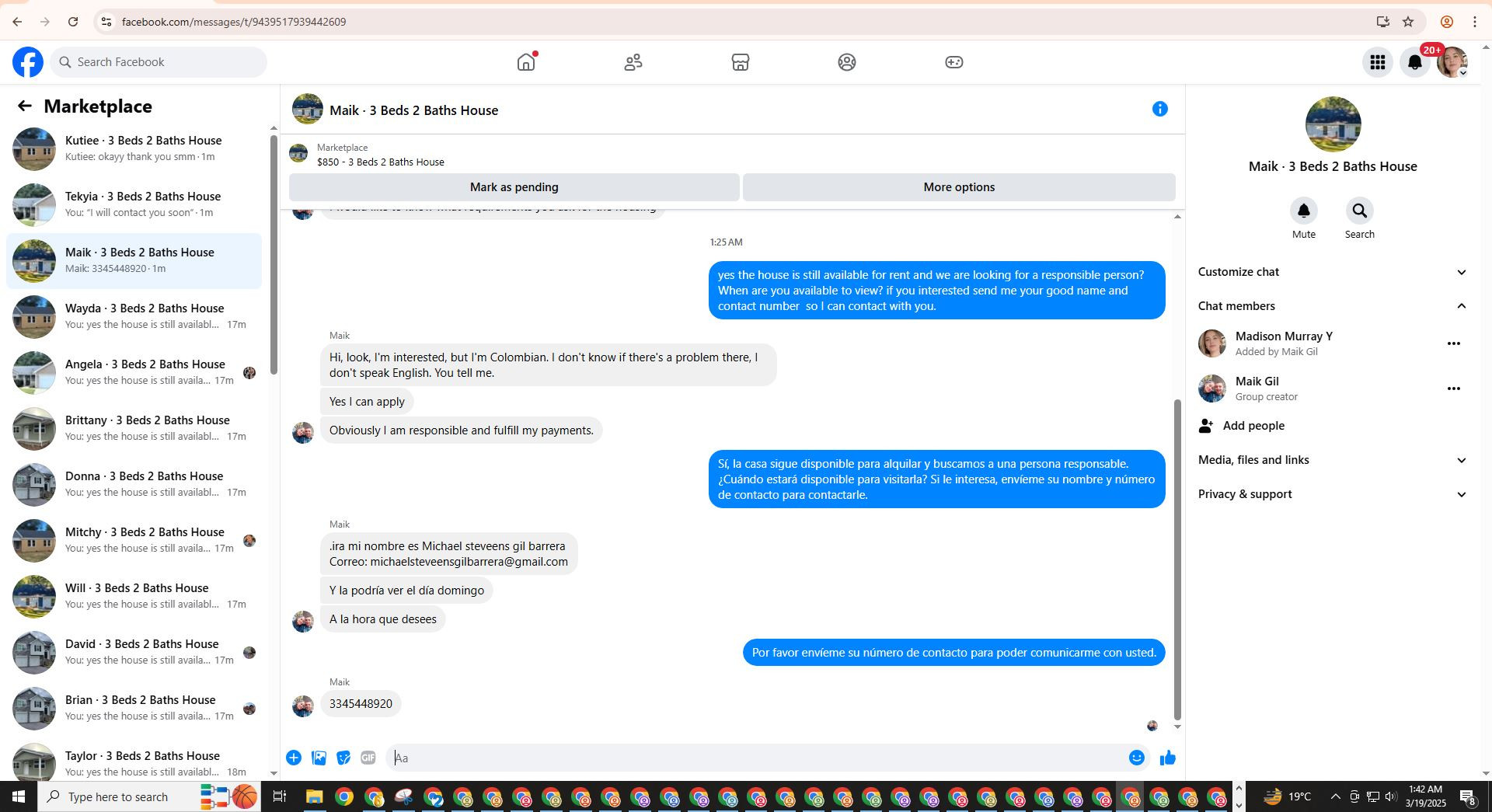Click the large listing photo in details panel
Image resolution: width=1492 pixels, height=812 pixels.
tap(1333, 124)
